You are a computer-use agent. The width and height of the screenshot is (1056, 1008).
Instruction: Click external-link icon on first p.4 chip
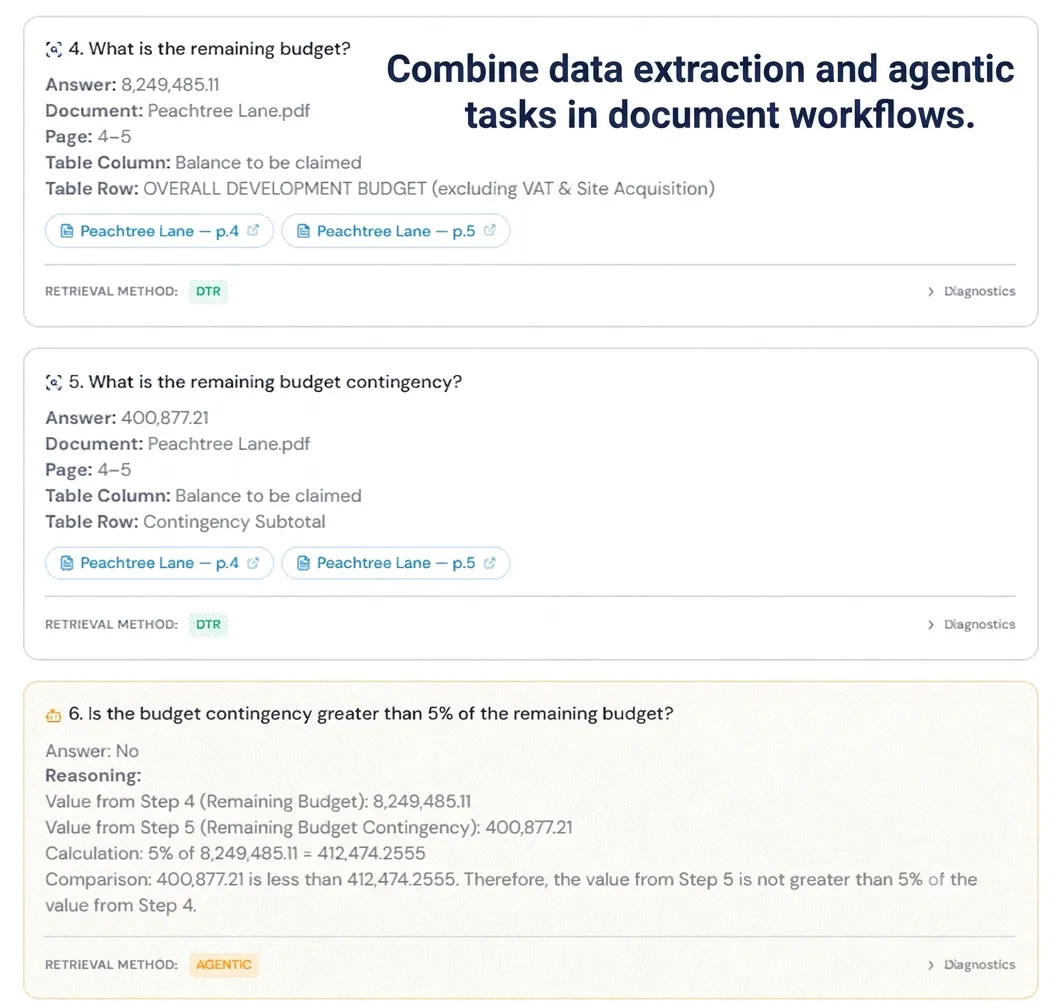point(253,230)
